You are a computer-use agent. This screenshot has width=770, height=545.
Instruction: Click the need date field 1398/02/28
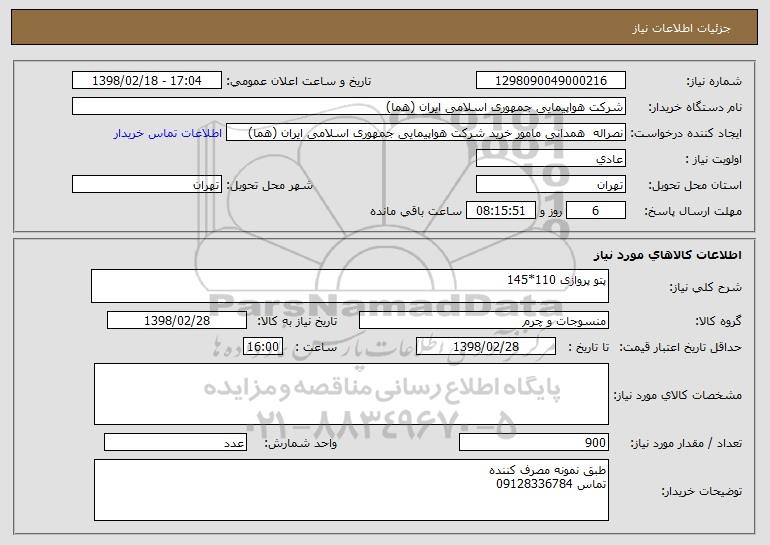pyautogui.click(x=177, y=321)
